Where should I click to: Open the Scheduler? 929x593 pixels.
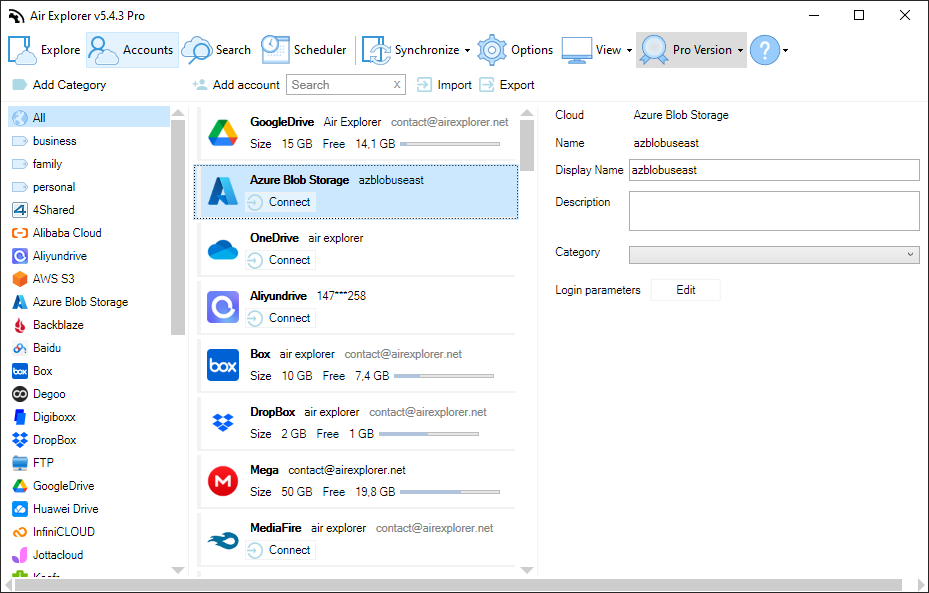pyautogui.click(x=304, y=50)
